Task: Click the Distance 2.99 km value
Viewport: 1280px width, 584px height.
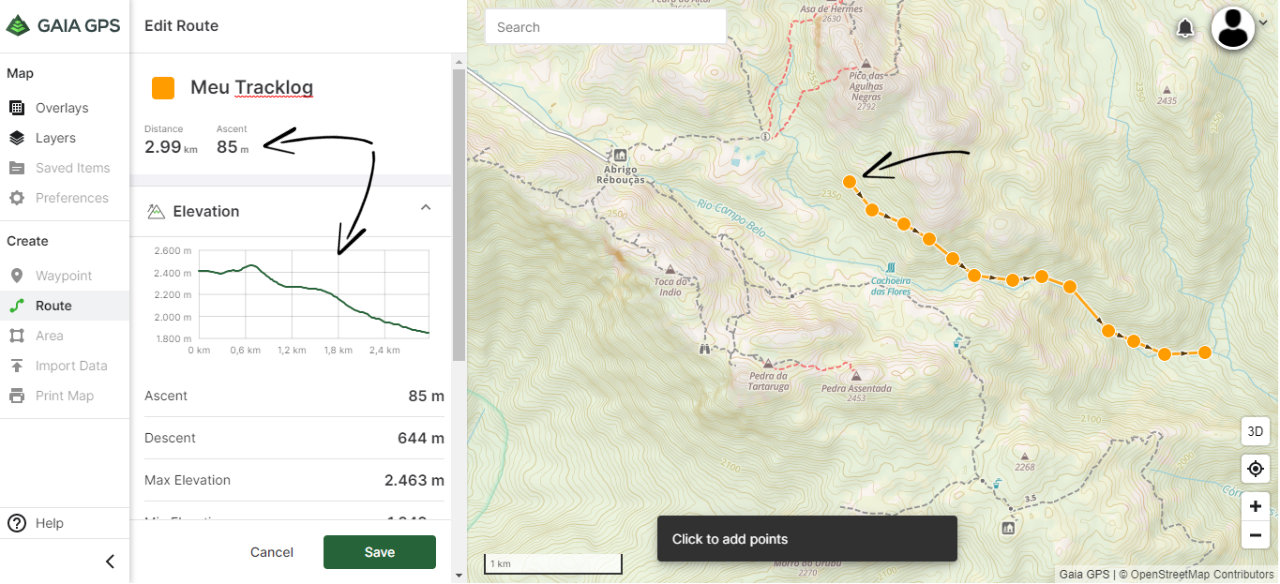Action: click(171, 147)
